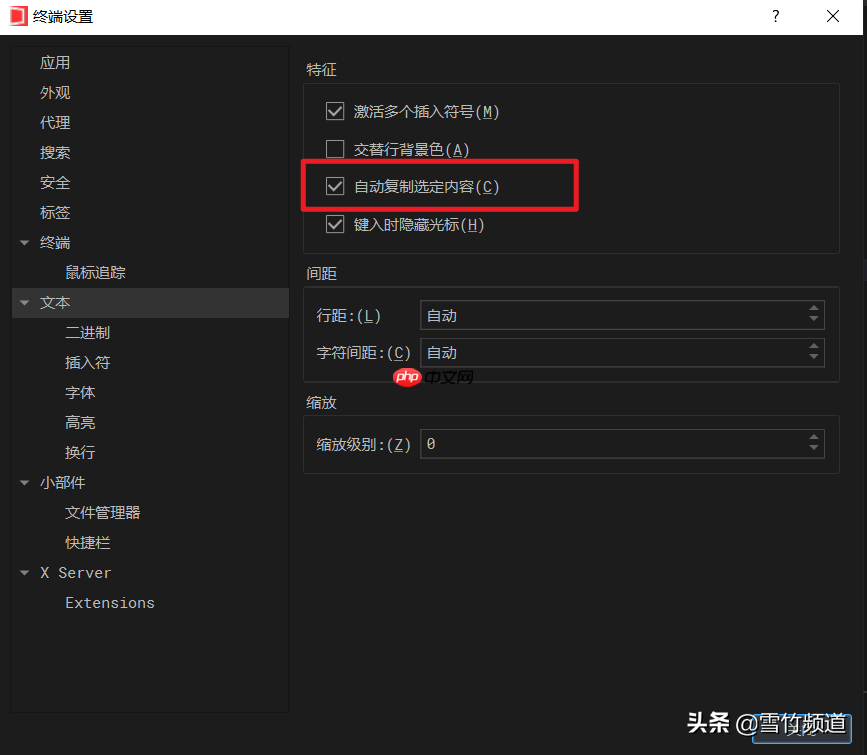Select the X Server category
This screenshot has width=867, height=755.
(x=76, y=572)
